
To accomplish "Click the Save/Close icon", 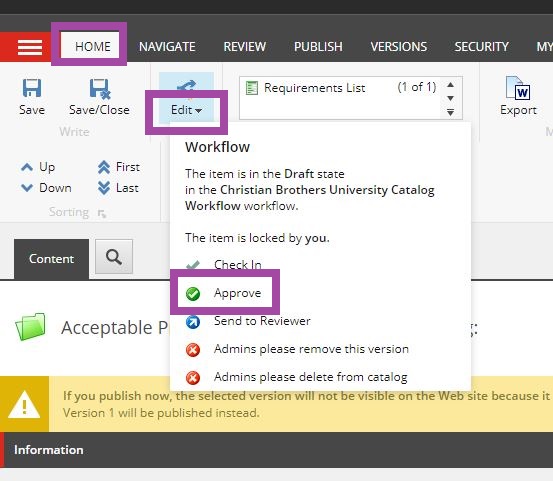I will pos(100,89).
